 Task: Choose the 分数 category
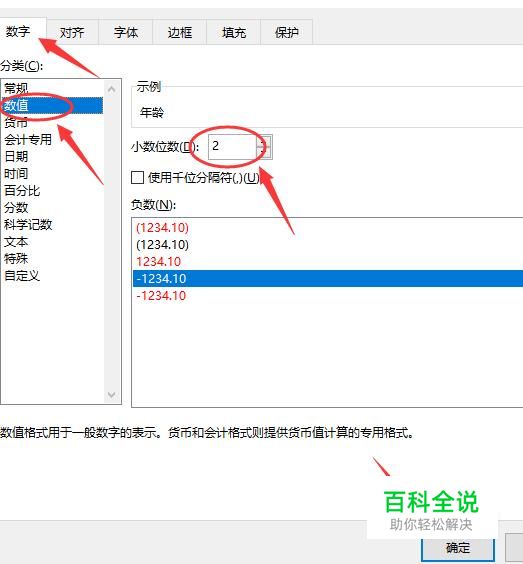tap(53, 208)
